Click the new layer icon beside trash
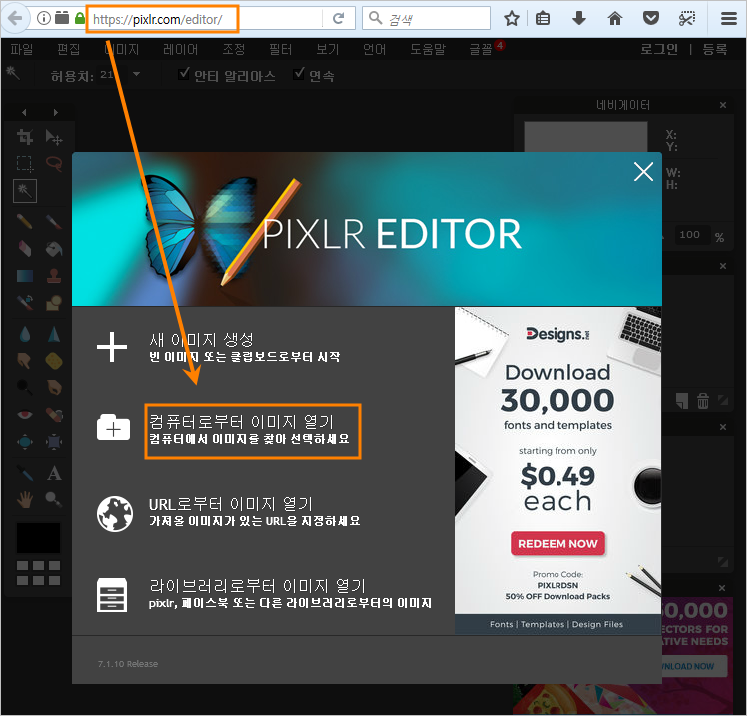Image resolution: width=747 pixels, height=716 pixels. (682, 401)
